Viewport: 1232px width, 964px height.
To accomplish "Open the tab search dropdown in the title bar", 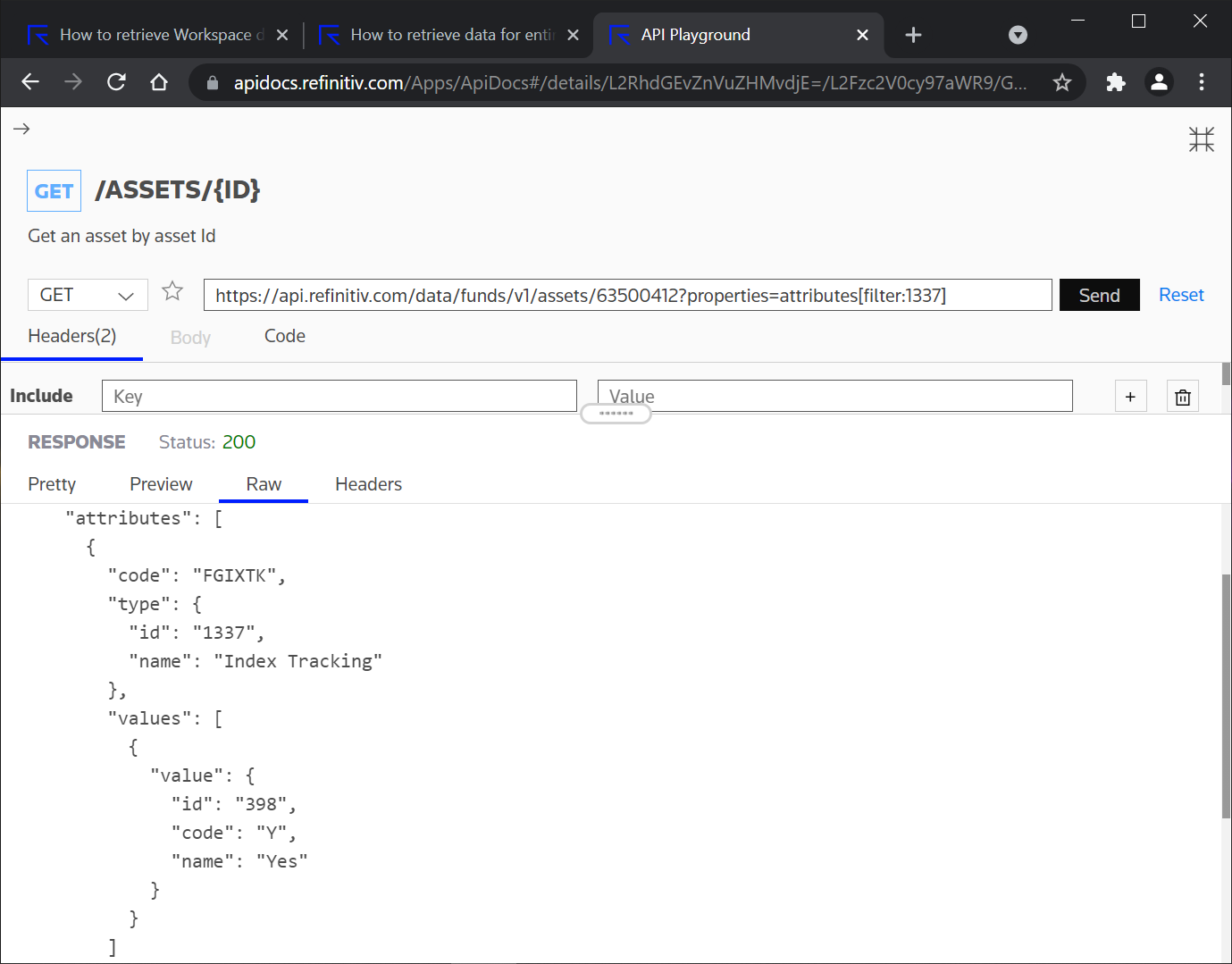I will pyautogui.click(x=1018, y=35).
